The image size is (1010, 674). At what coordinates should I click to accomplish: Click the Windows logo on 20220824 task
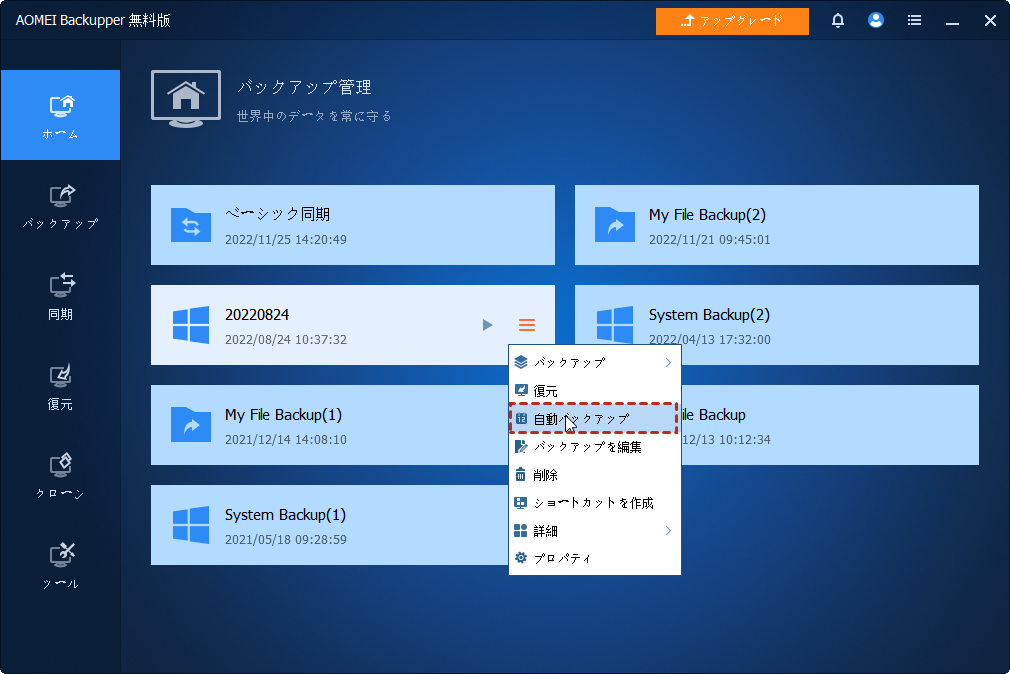[x=191, y=325]
